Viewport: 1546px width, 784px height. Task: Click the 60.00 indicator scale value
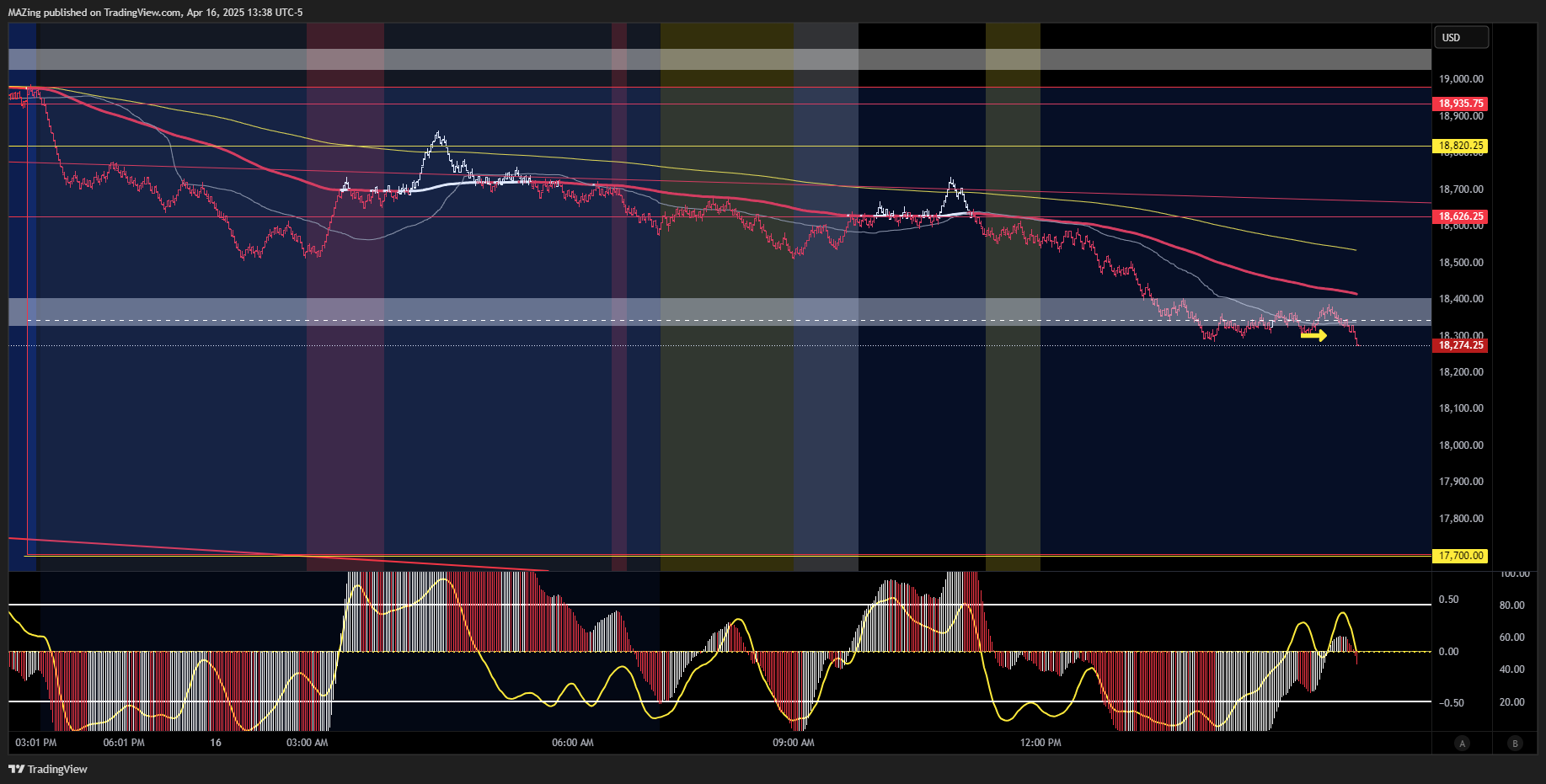[1512, 637]
